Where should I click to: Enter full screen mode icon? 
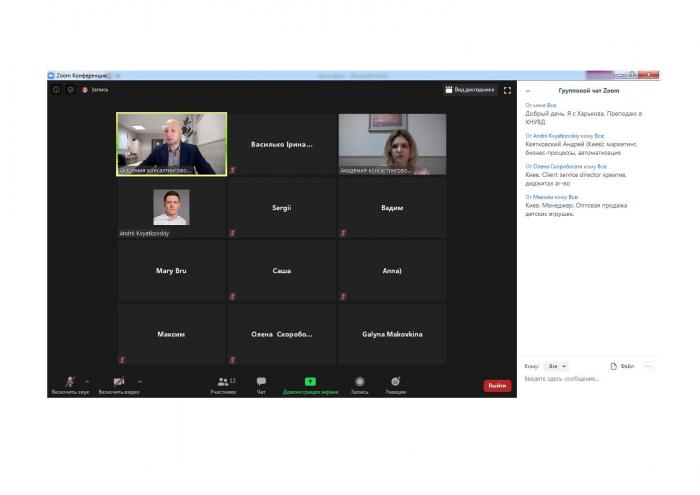[x=507, y=90]
